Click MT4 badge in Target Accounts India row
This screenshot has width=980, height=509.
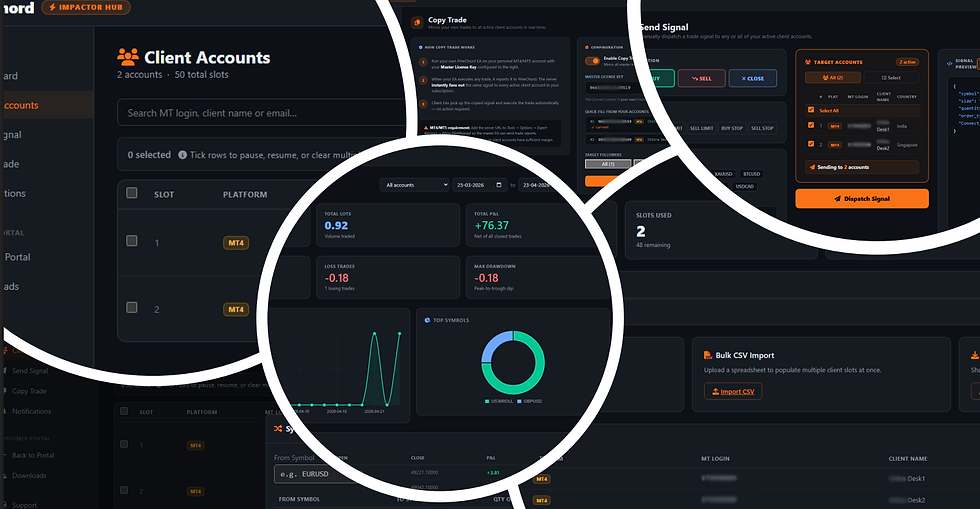(834, 126)
